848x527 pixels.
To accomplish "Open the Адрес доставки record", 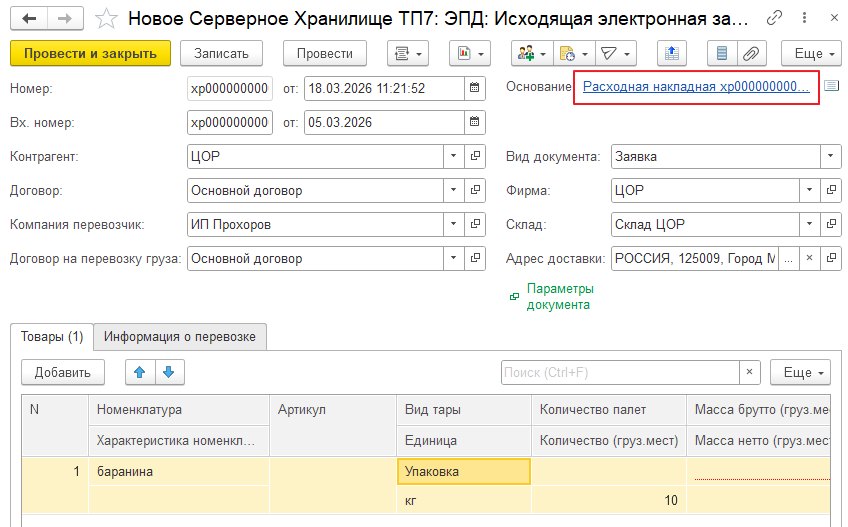I will coord(831,259).
